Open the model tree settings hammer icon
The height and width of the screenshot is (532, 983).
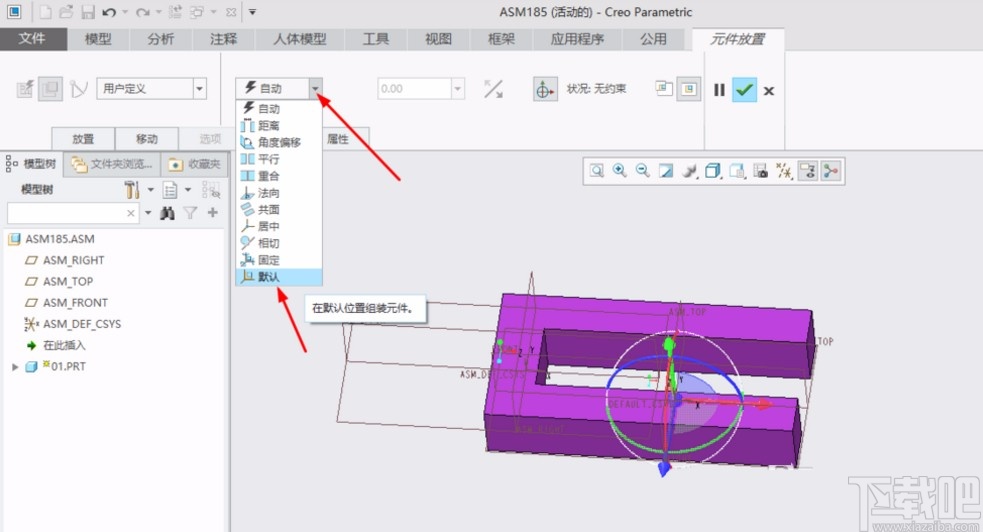[132, 189]
